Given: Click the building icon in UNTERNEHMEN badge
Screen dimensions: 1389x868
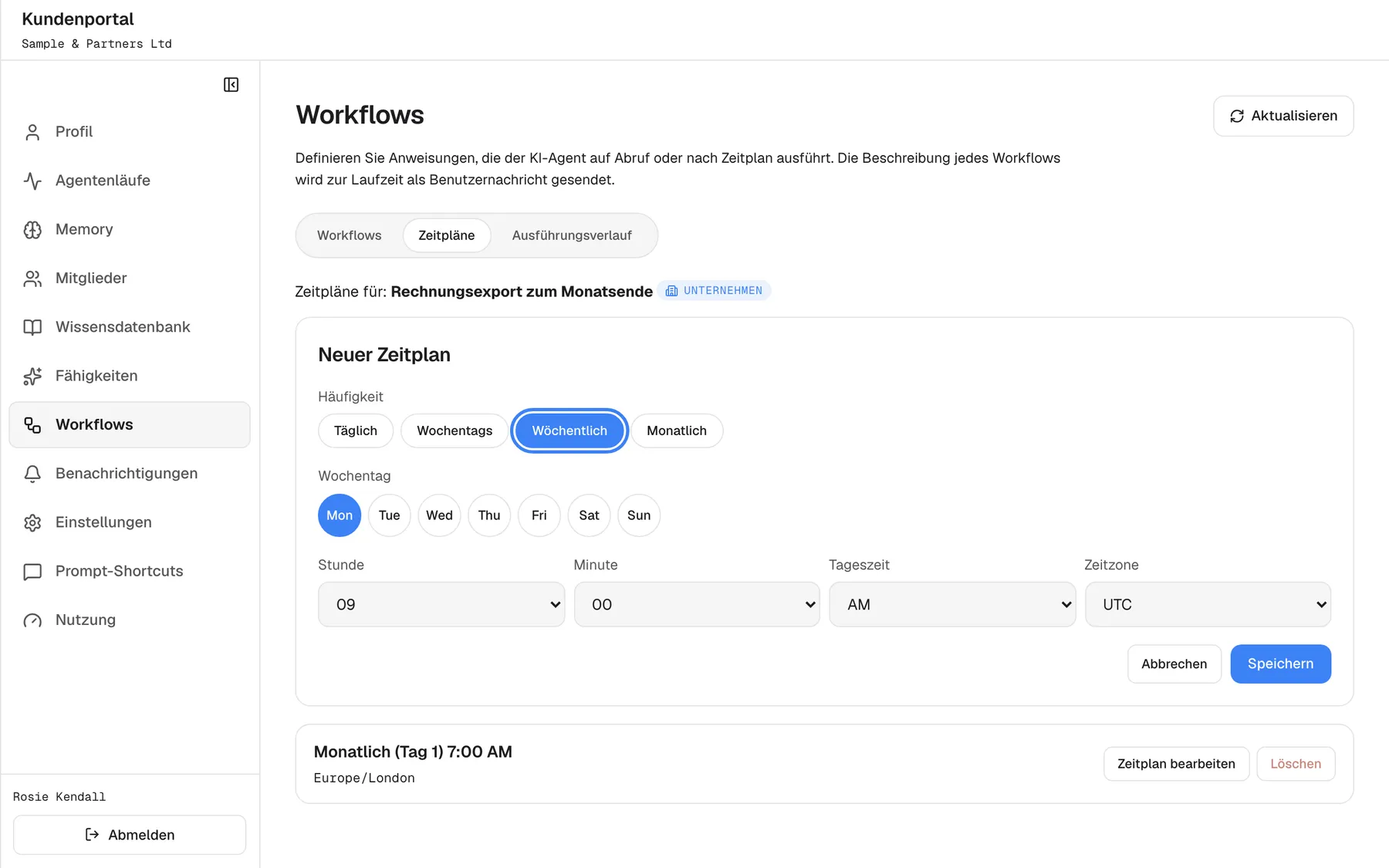Looking at the screenshot, I should [x=671, y=291].
